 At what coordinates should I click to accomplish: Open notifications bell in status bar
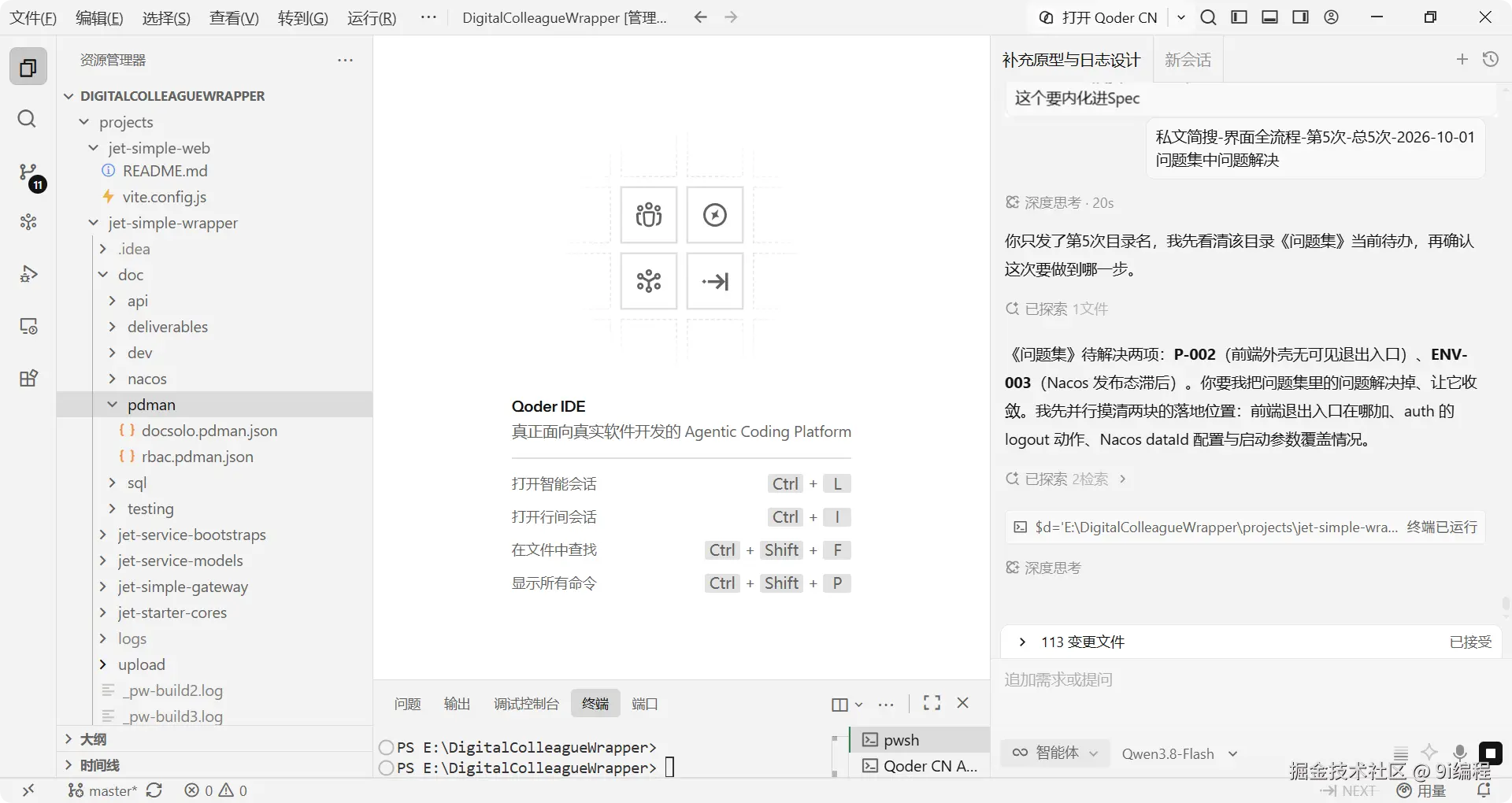point(1484,790)
